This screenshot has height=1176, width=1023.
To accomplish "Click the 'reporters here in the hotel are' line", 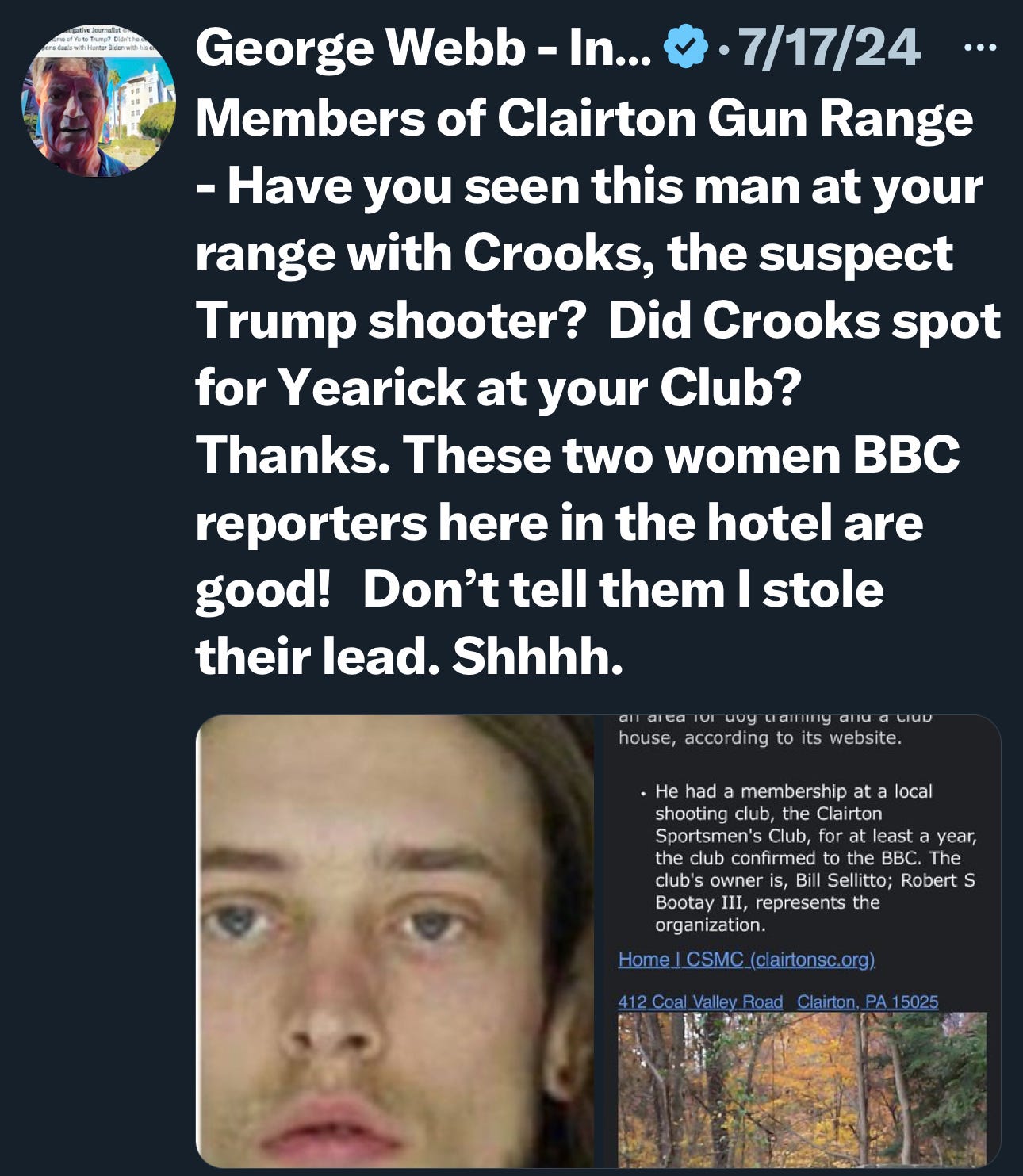I will coord(560,523).
